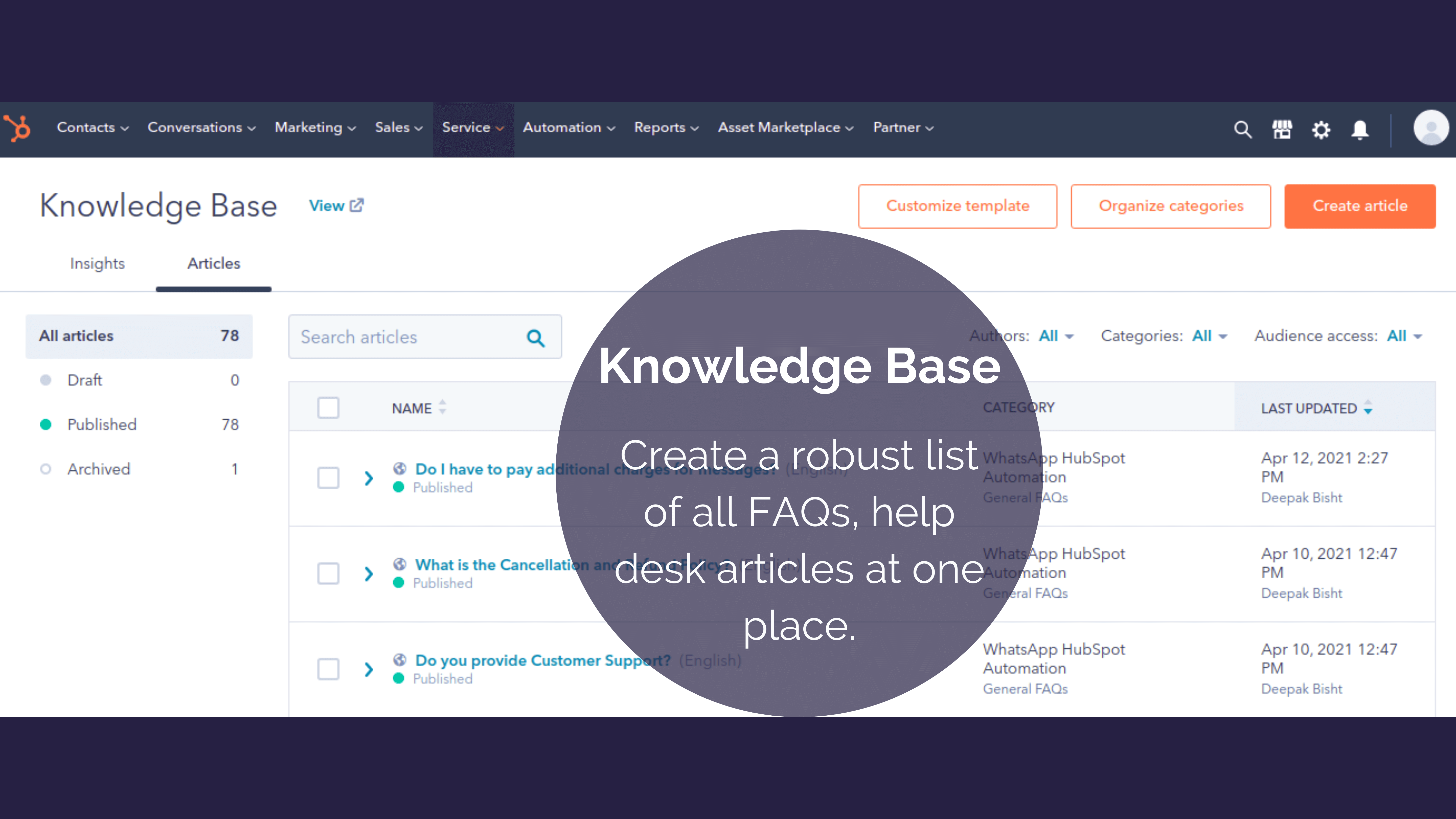Screen dimensions: 1456x819
Task: Tick checkbox for the Customer Support article
Action: point(328,669)
